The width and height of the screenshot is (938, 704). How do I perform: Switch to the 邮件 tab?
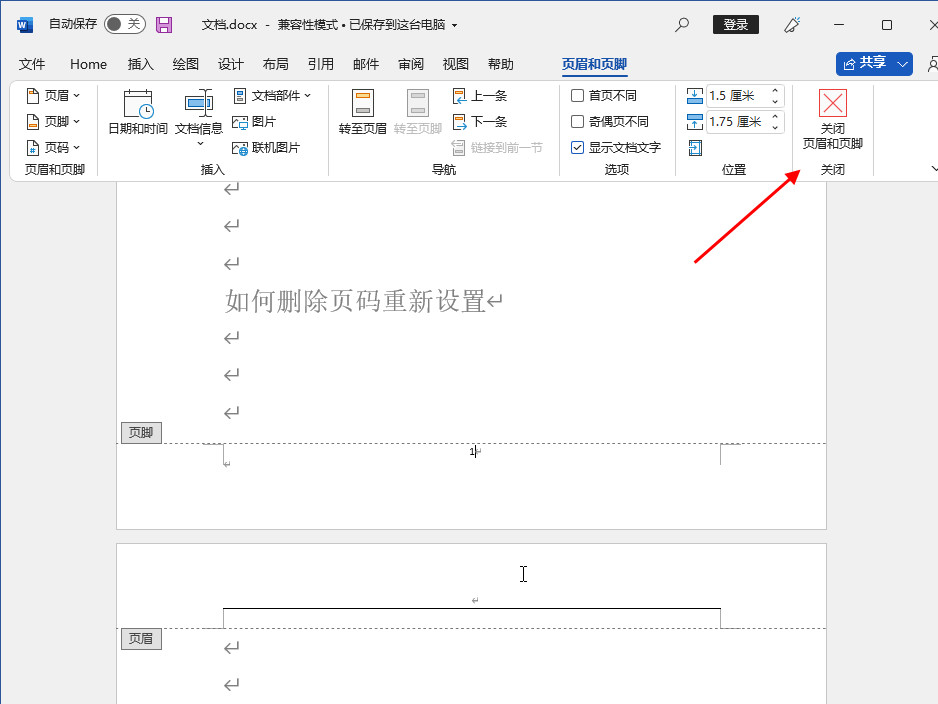point(366,64)
